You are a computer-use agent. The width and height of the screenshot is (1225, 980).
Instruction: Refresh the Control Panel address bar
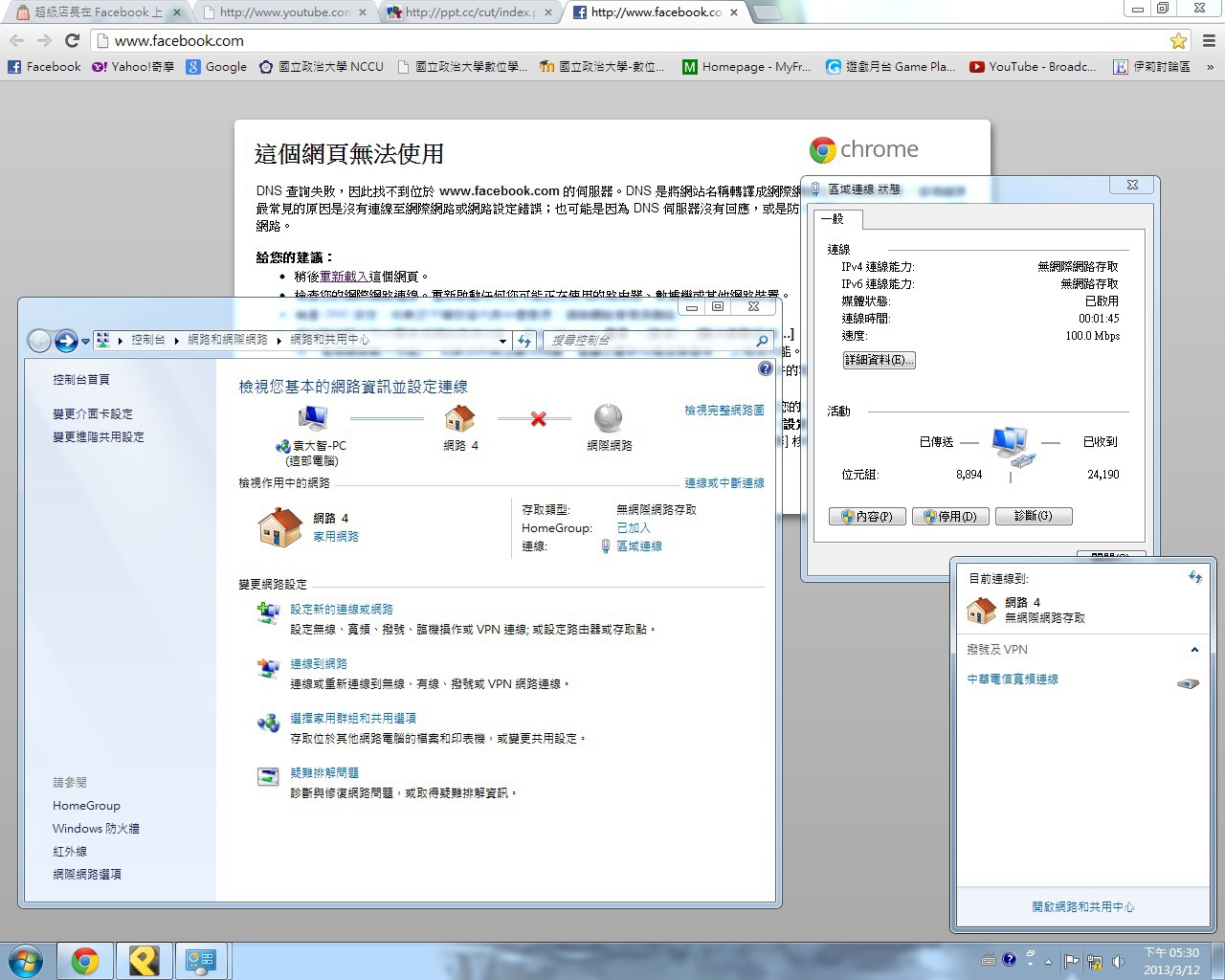pyautogui.click(x=524, y=341)
